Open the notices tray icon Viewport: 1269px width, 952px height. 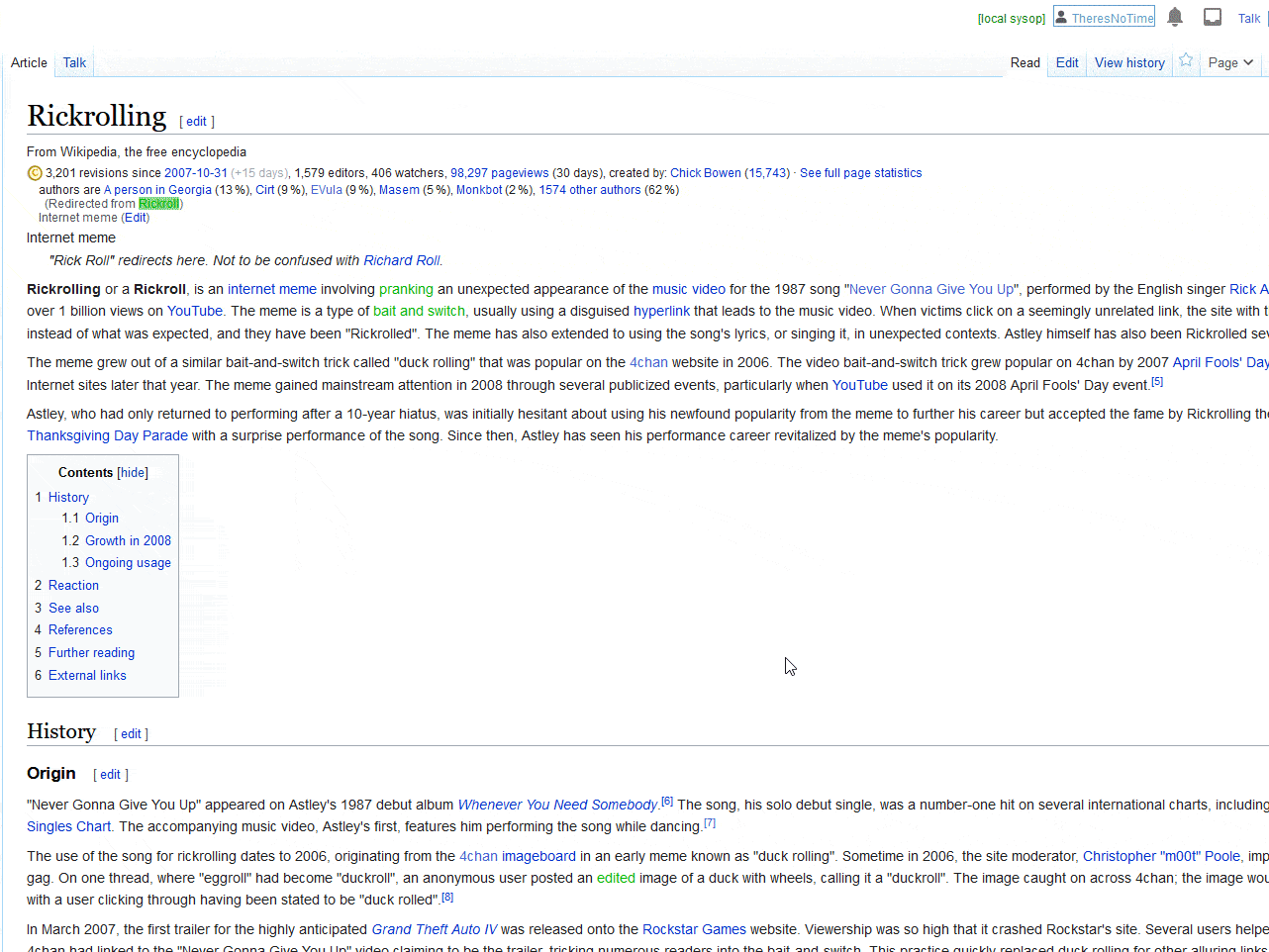pos(1213,17)
